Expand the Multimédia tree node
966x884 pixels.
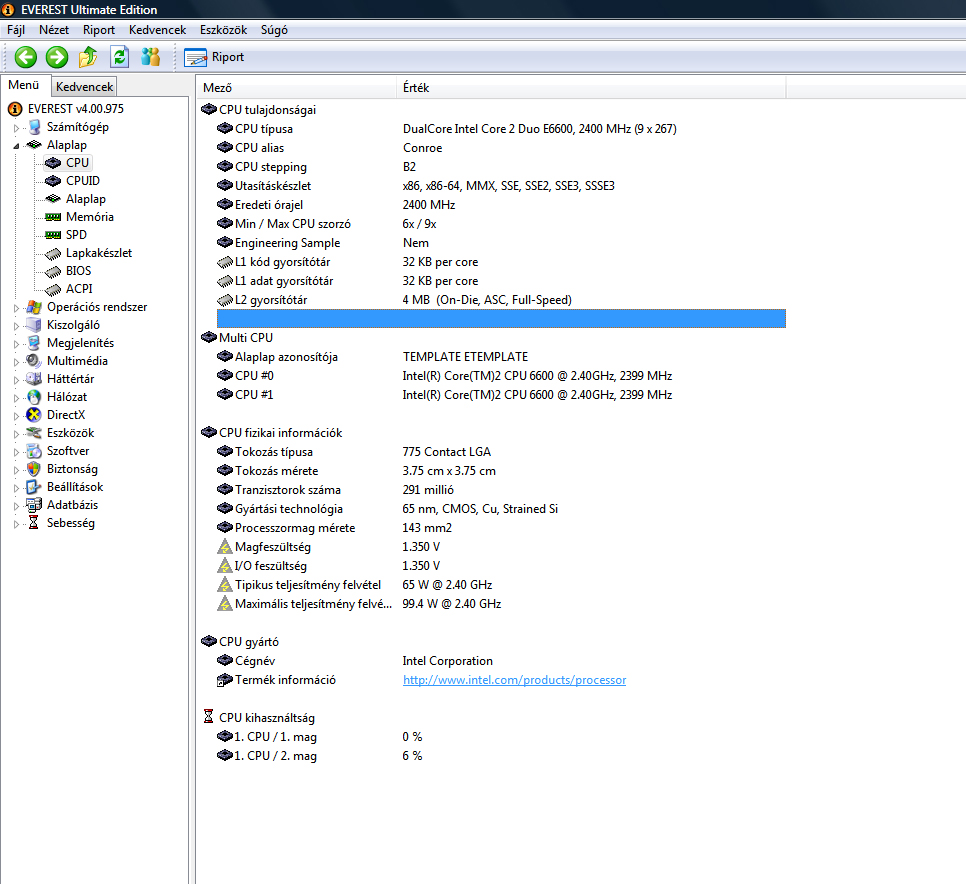tap(17, 362)
